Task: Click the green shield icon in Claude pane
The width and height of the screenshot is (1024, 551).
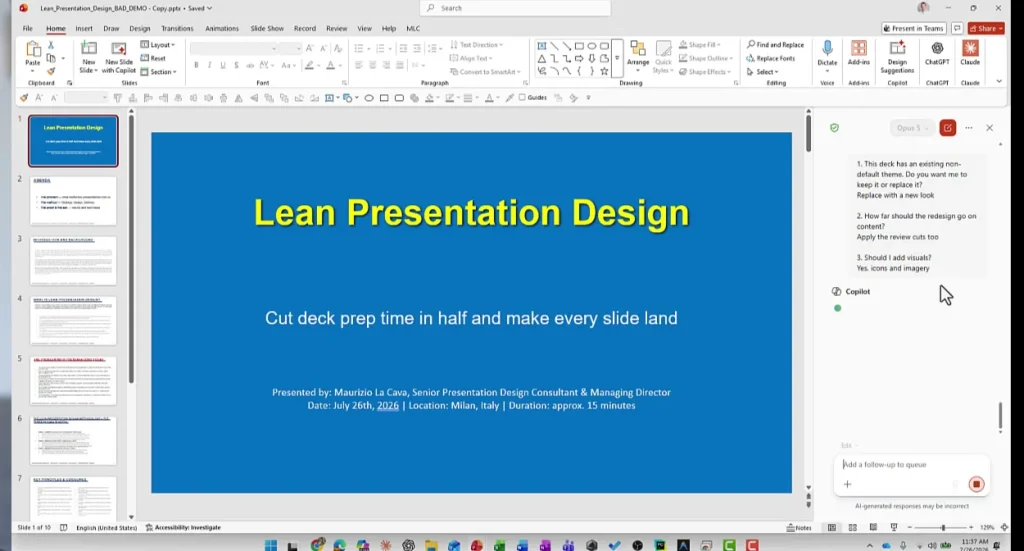Action: [x=834, y=128]
